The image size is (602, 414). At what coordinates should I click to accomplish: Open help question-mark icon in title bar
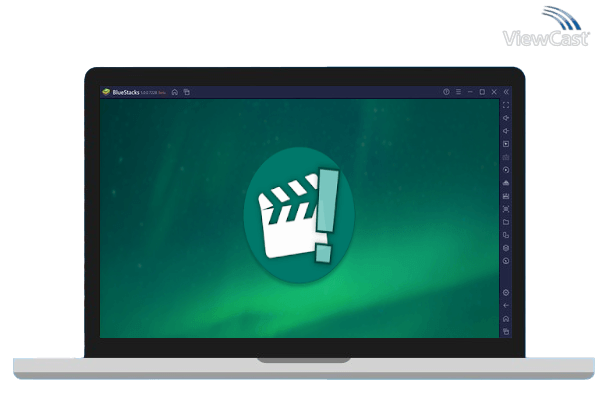tap(446, 92)
